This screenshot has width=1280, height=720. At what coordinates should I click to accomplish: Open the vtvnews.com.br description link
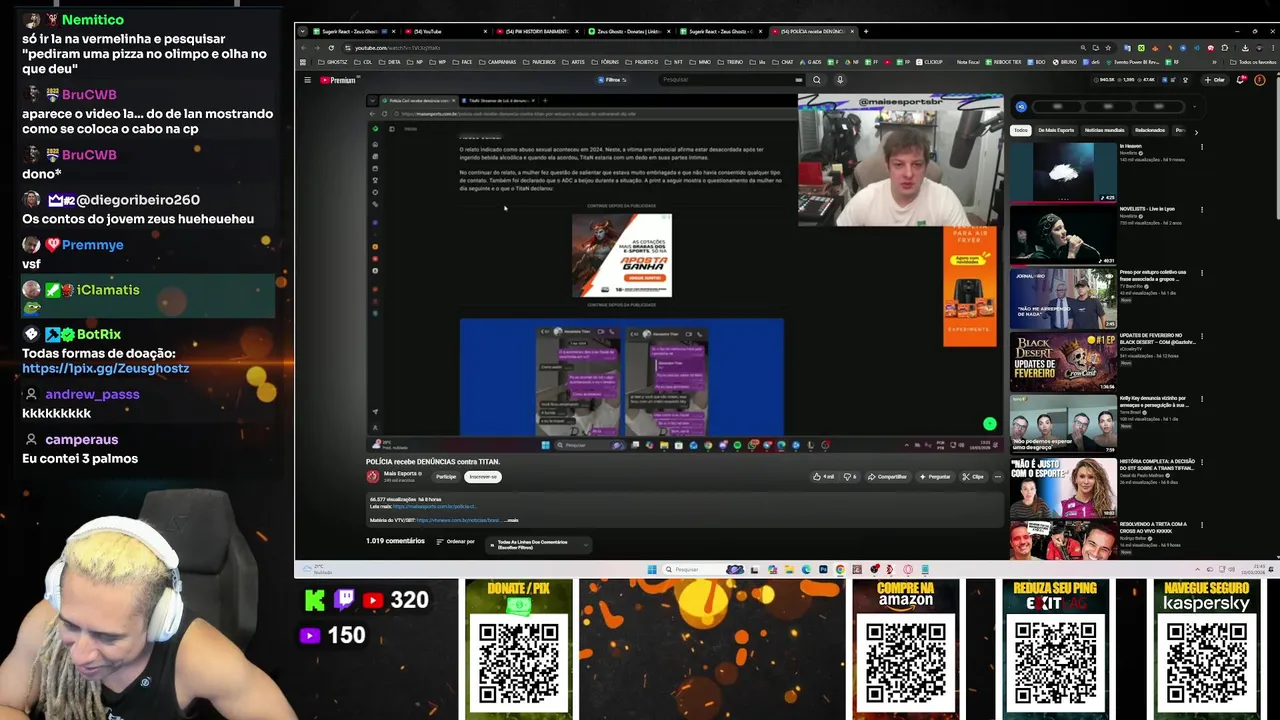[457, 520]
